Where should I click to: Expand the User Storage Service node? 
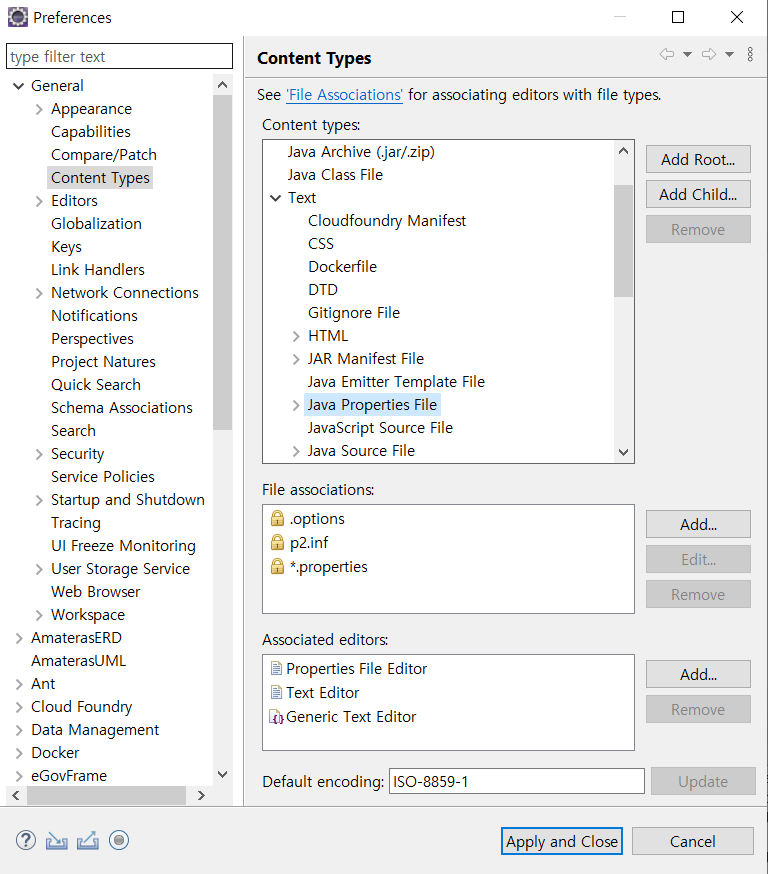(x=39, y=569)
